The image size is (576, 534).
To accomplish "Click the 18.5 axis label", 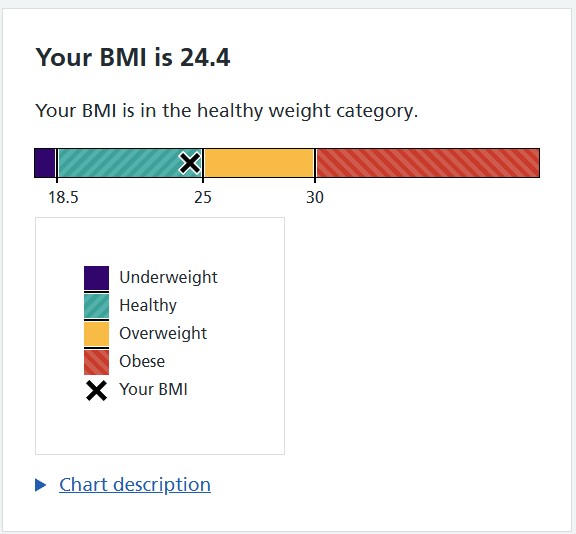I will pyautogui.click(x=63, y=198).
